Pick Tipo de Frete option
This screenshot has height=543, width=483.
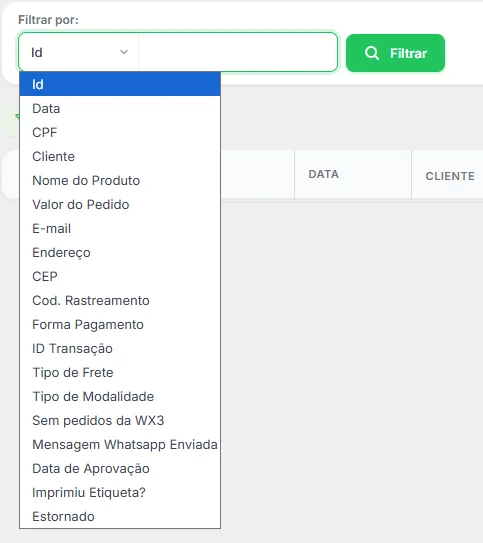click(120, 373)
